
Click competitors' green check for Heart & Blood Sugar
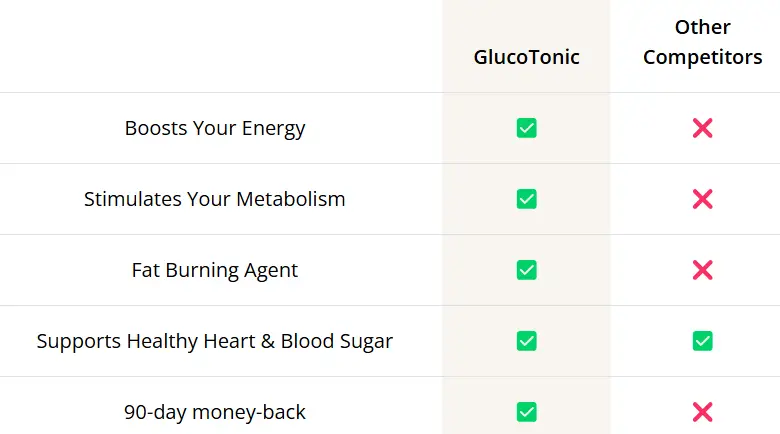702,341
